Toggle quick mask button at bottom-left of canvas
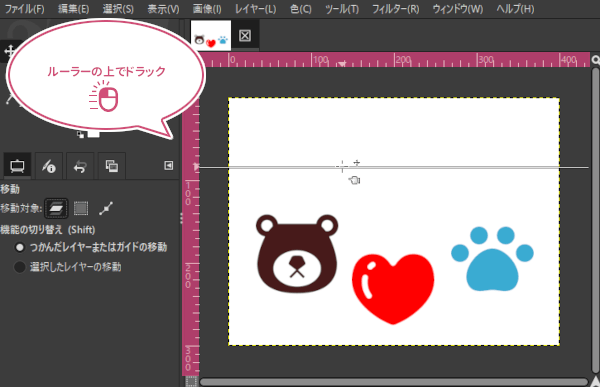 190,382
